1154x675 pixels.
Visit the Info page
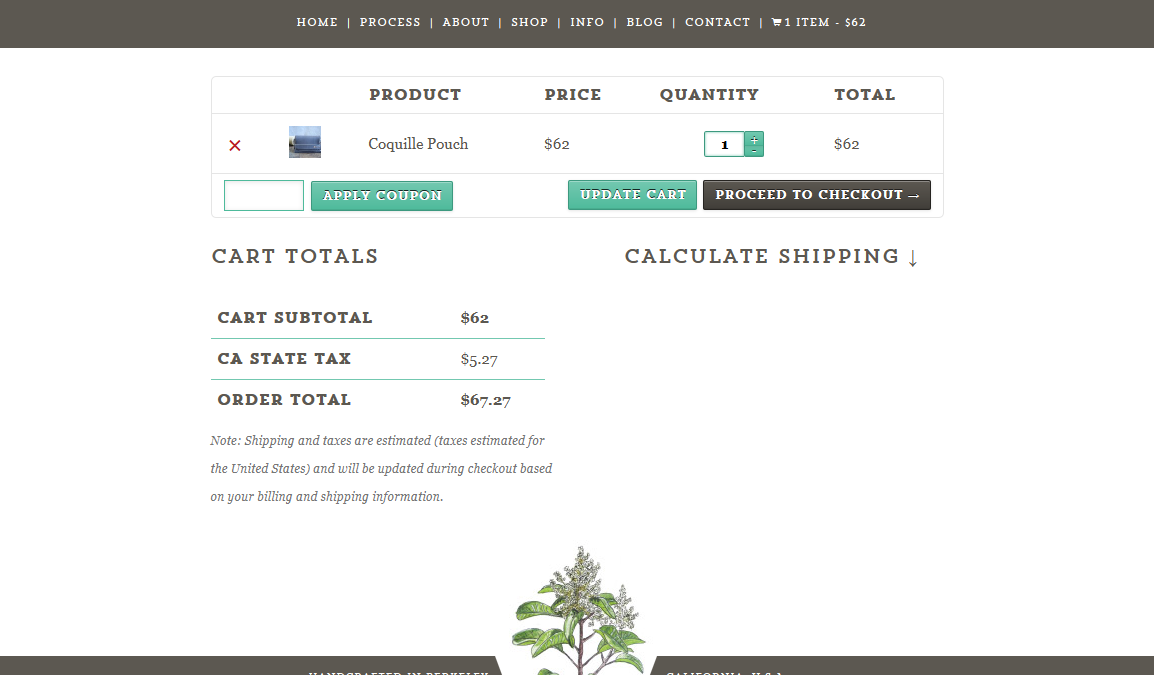[587, 22]
